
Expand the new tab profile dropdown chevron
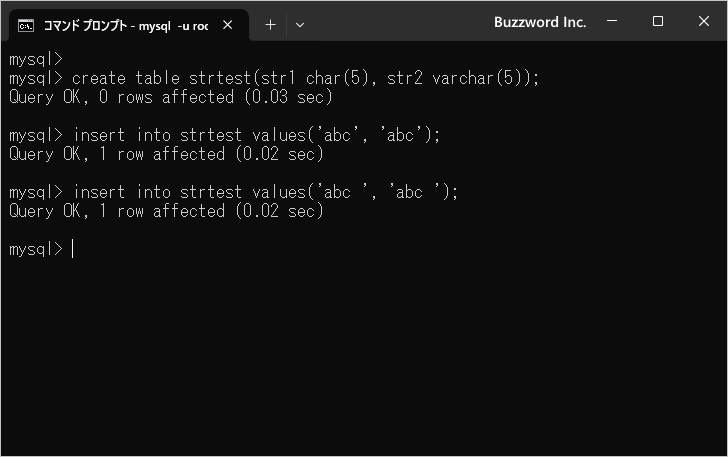[300, 25]
